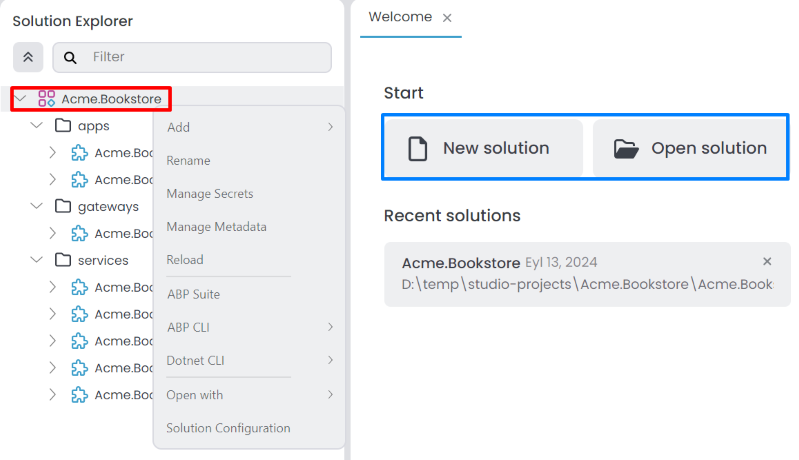
Task: Click the Eyl 13, 2024 date
Action: 561,262
